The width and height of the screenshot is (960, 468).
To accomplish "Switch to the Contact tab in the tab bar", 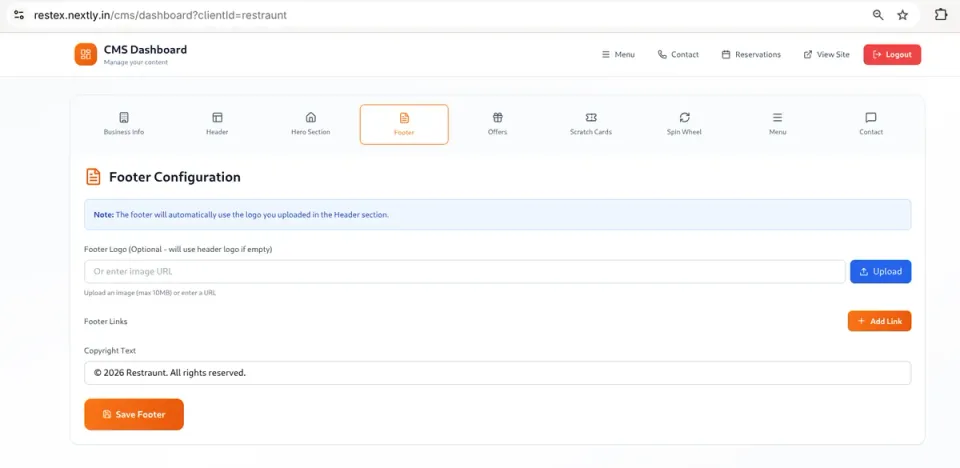I will coord(871,124).
